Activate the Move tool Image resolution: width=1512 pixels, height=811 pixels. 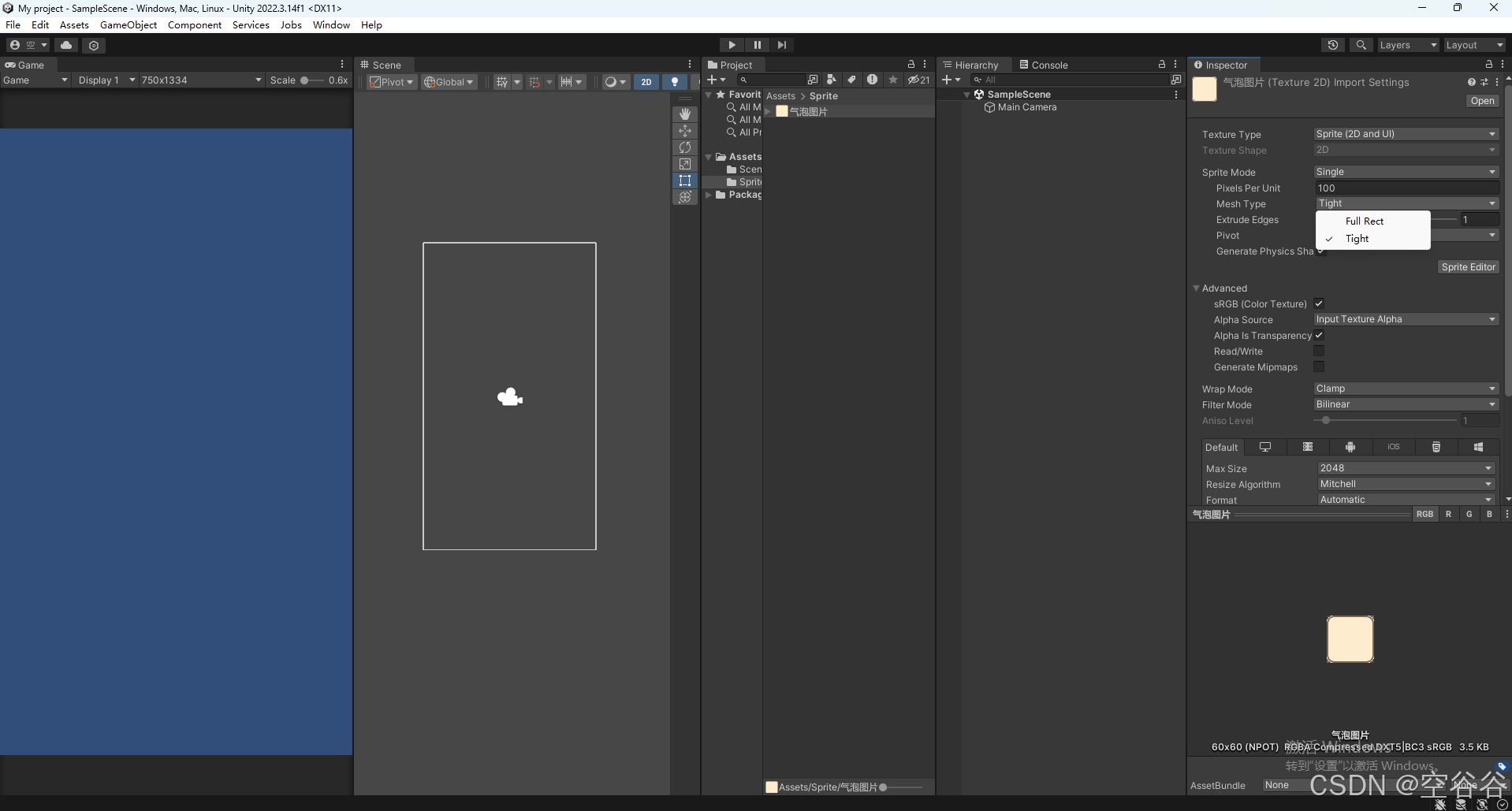click(x=685, y=131)
